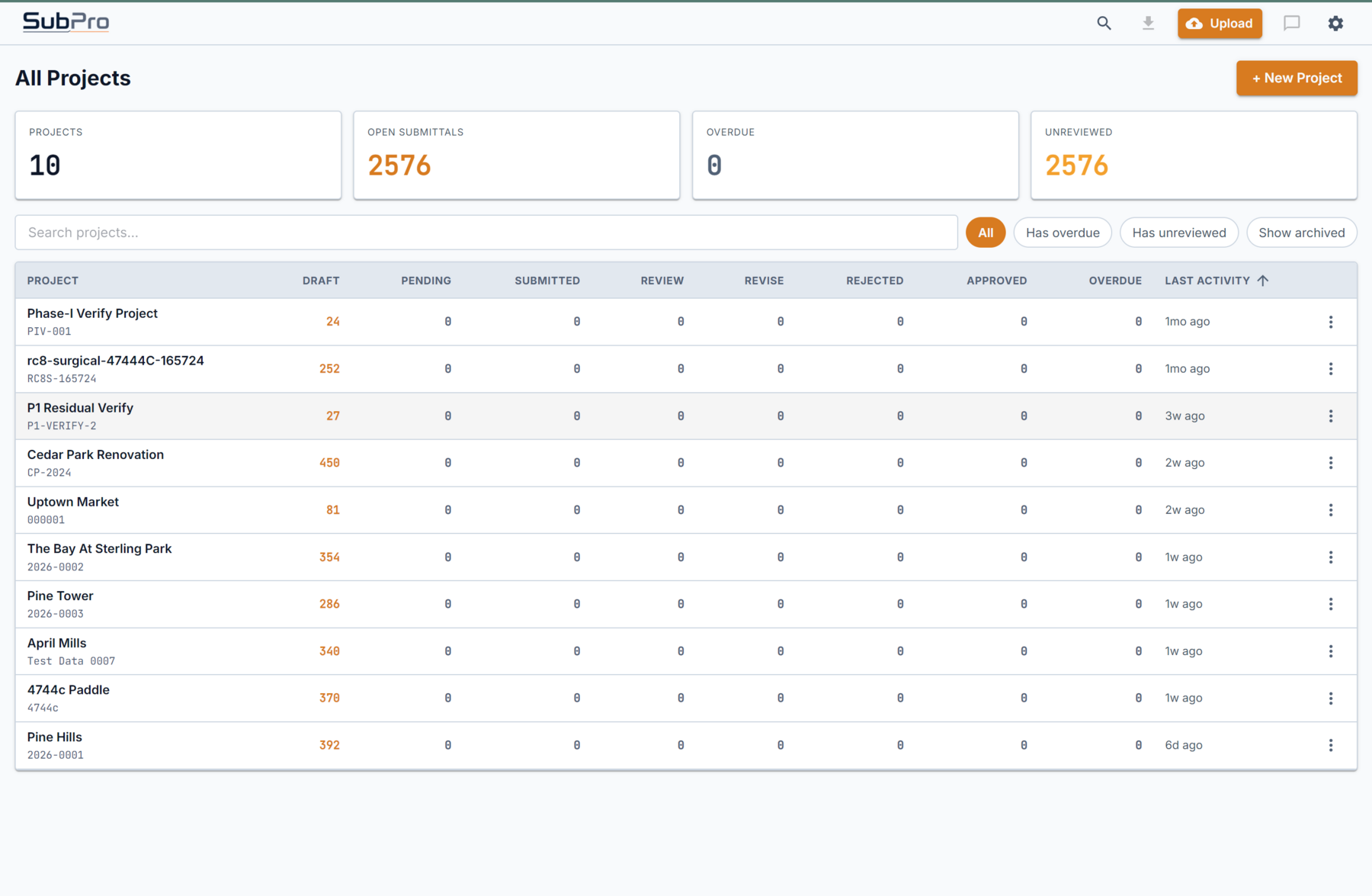Click the Open Submittals summary card

pyautogui.click(x=517, y=156)
